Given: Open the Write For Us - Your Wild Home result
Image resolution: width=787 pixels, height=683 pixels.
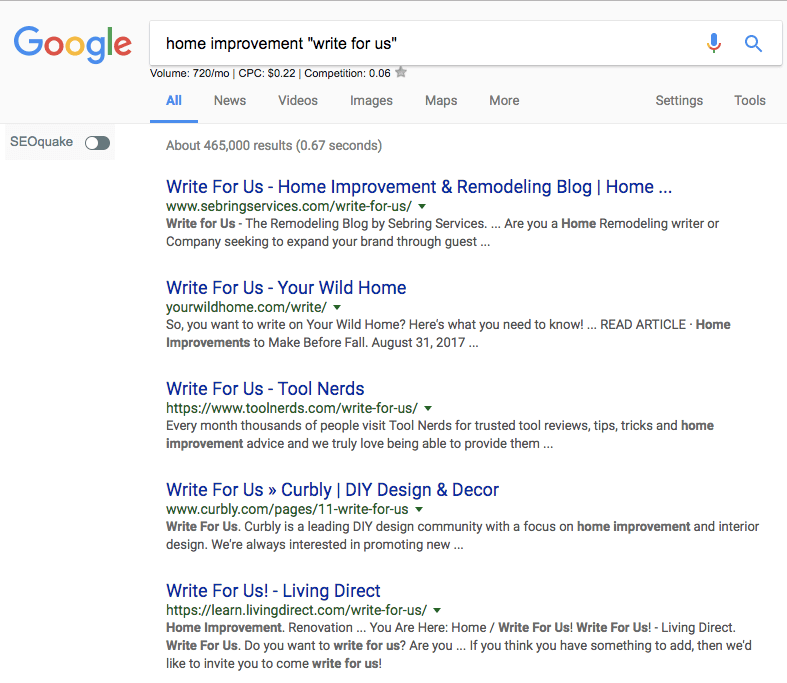Looking at the screenshot, I should point(286,288).
